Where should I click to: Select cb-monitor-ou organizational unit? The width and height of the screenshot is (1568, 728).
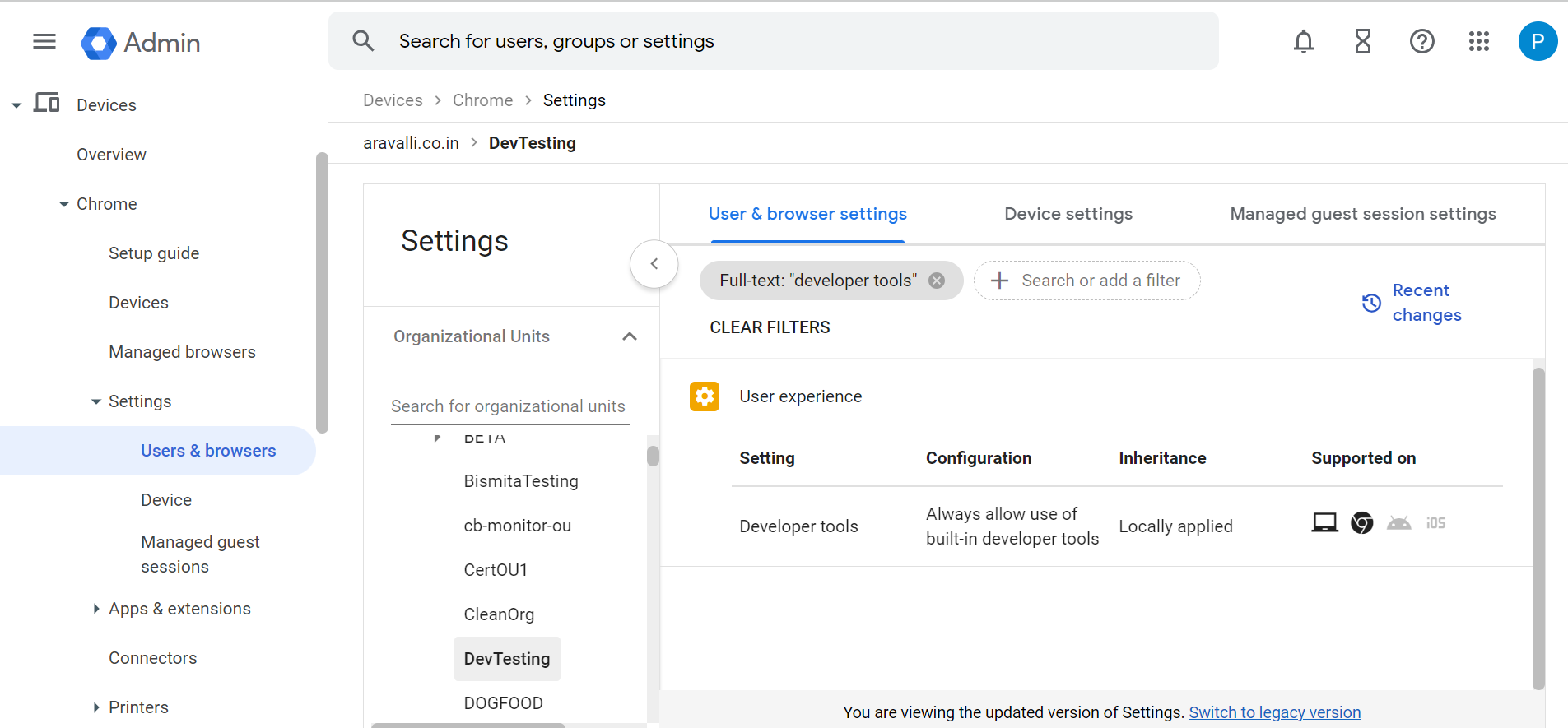tap(517, 526)
